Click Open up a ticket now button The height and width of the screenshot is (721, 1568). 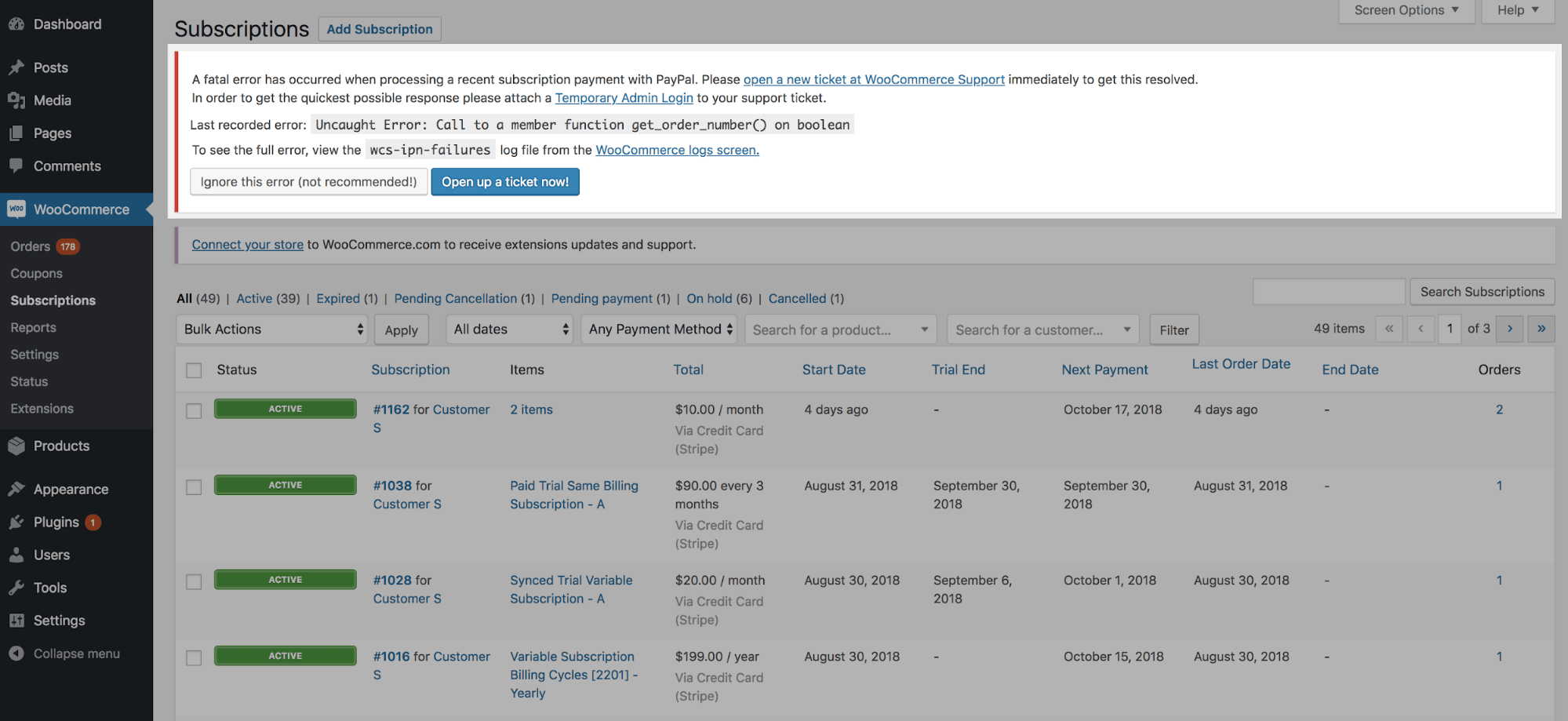click(505, 182)
